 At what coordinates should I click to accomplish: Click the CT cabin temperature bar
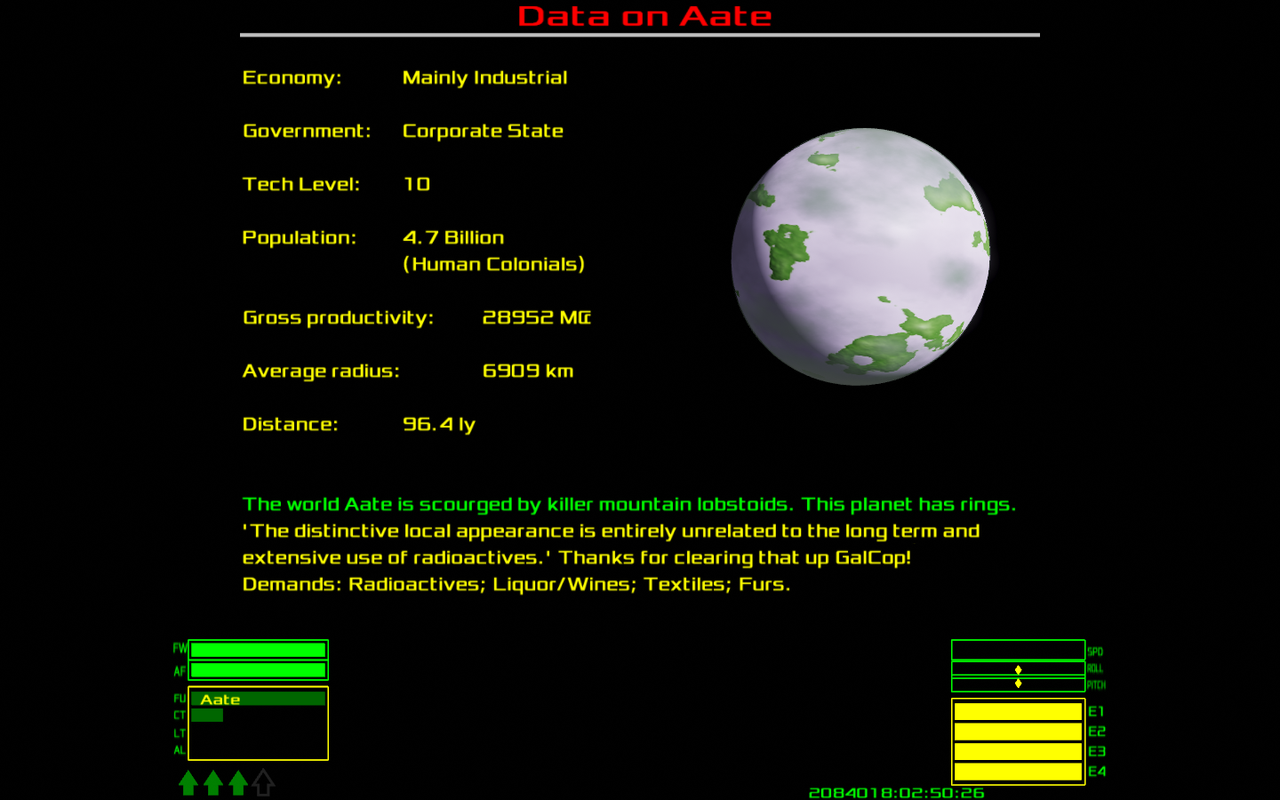(207, 715)
